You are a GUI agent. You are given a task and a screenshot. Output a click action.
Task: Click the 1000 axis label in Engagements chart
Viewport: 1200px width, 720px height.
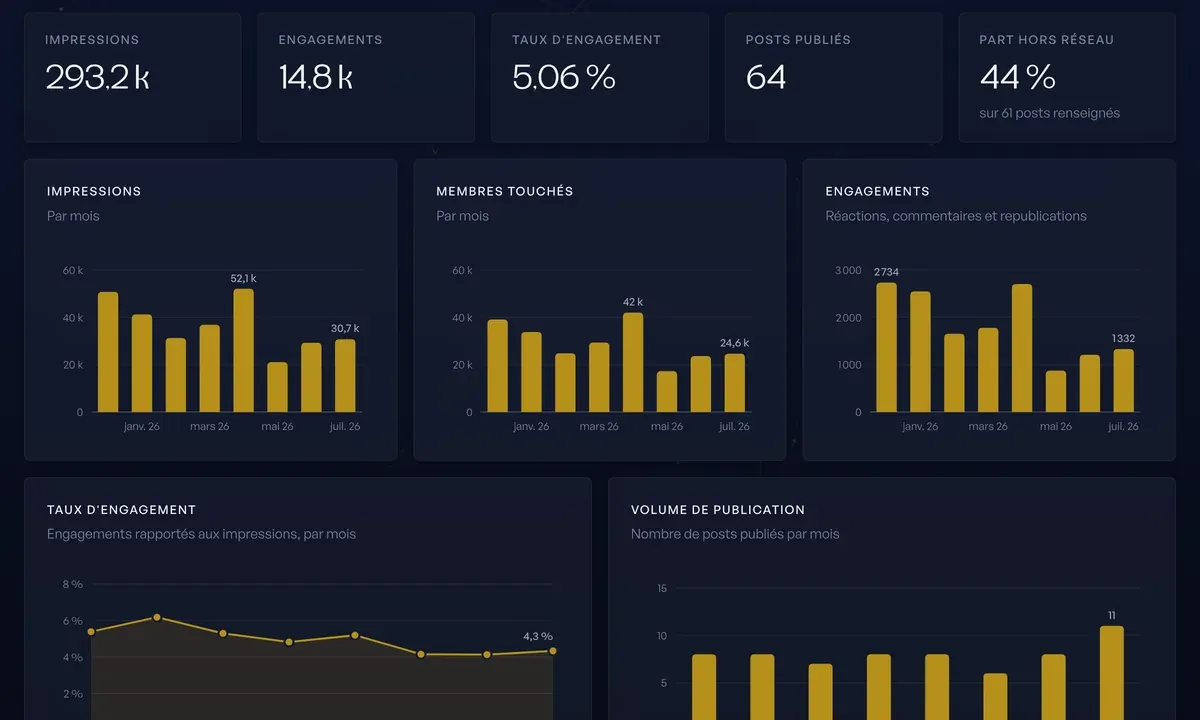click(x=849, y=365)
